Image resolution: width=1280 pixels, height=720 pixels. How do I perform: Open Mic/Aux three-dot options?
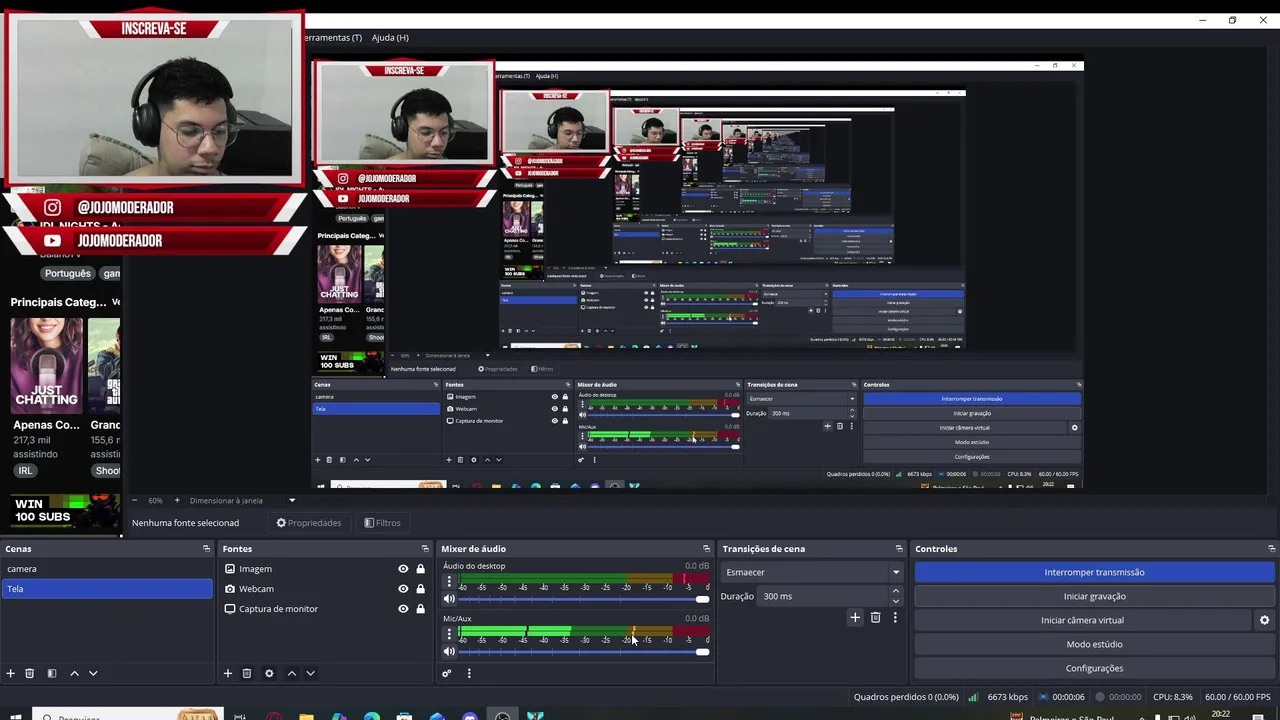pyautogui.click(x=449, y=634)
